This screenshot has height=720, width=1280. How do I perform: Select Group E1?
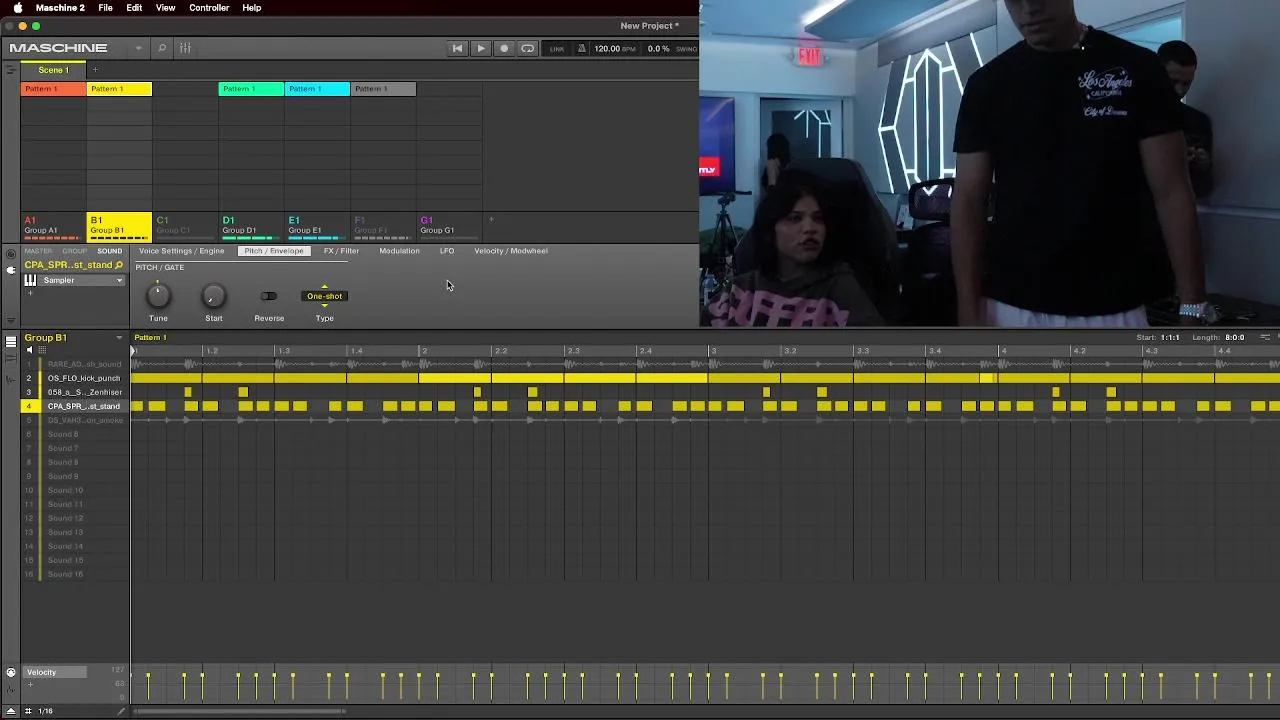click(x=317, y=226)
